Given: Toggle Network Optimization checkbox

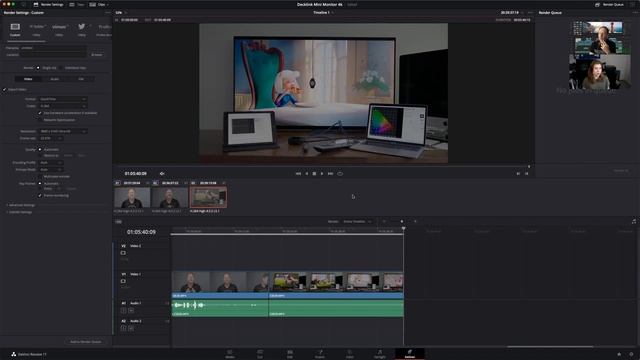Looking at the screenshot, I should 40,120.
